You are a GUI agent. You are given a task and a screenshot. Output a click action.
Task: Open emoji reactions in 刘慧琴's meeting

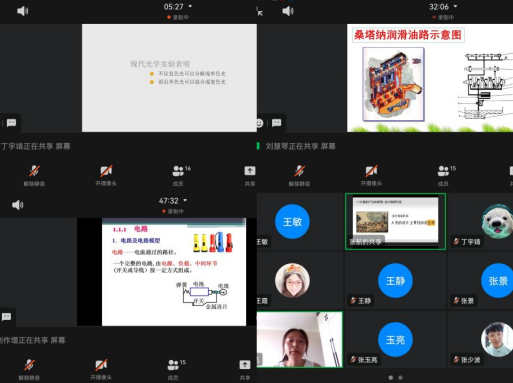[x=259, y=123]
